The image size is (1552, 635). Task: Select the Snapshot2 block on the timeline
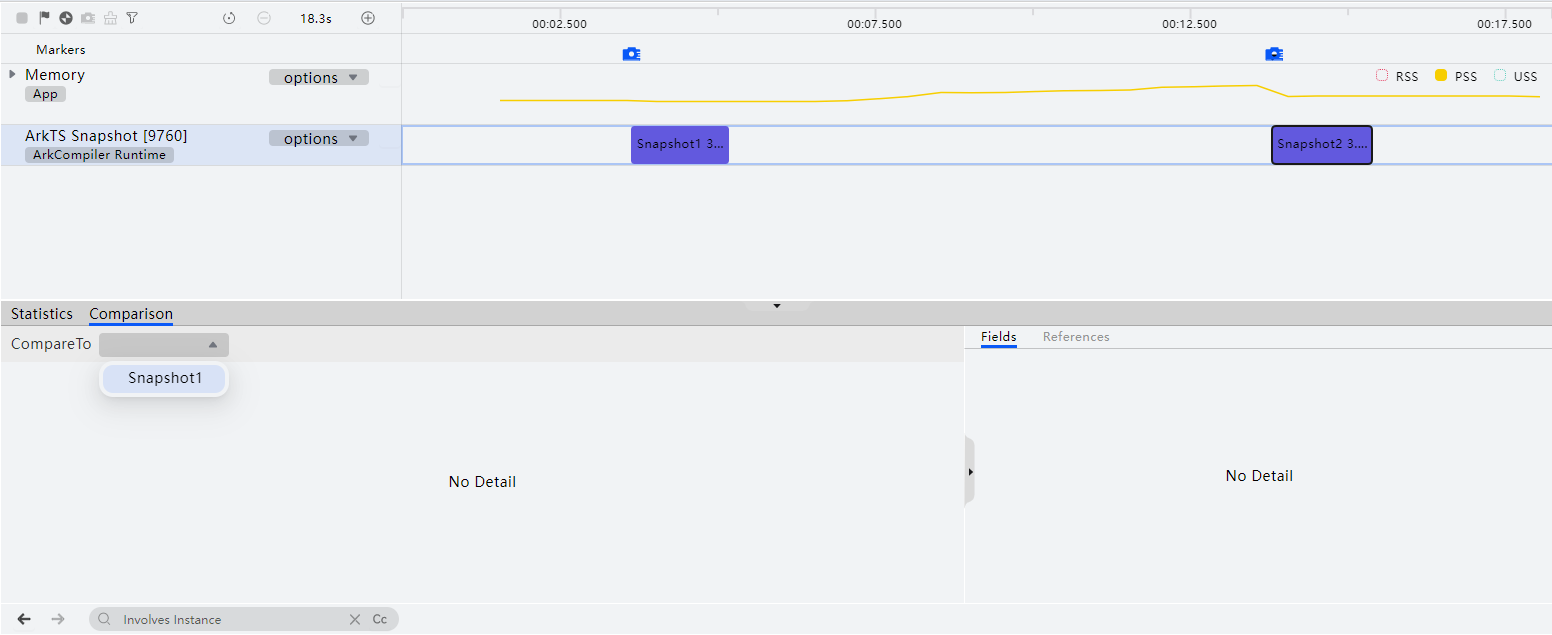point(1322,145)
